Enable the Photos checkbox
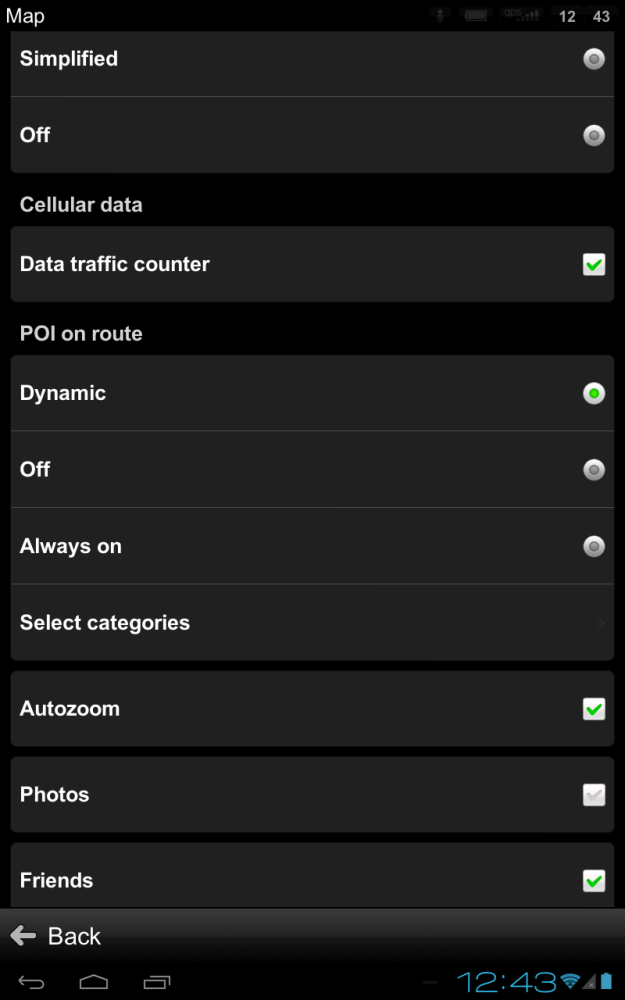This screenshot has width=625, height=1000. click(x=593, y=794)
